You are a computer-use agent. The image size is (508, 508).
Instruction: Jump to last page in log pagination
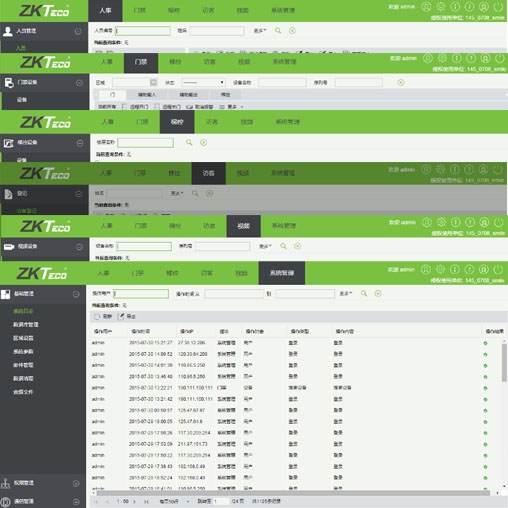point(146,501)
